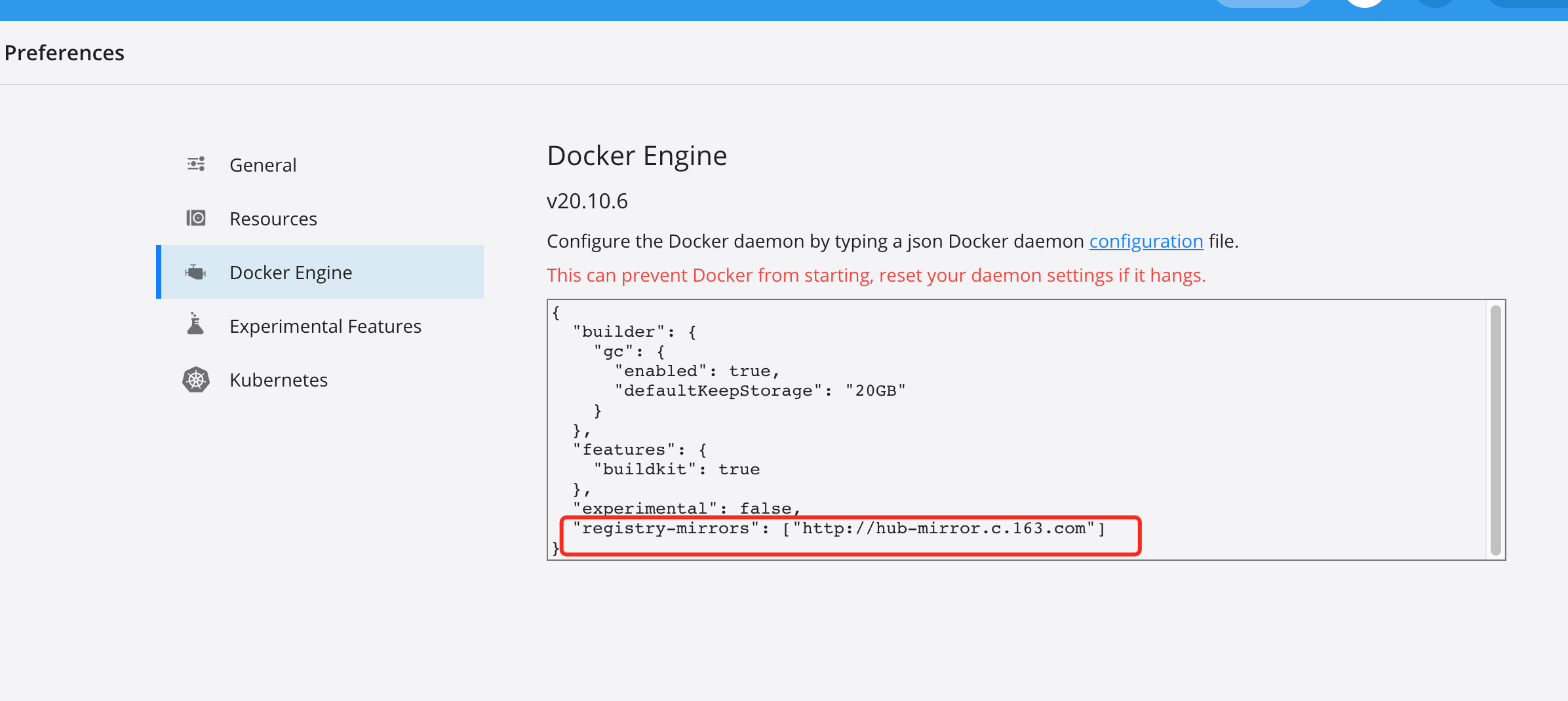The image size is (1568, 701).
Task: Open the General preferences section
Action: point(263,165)
